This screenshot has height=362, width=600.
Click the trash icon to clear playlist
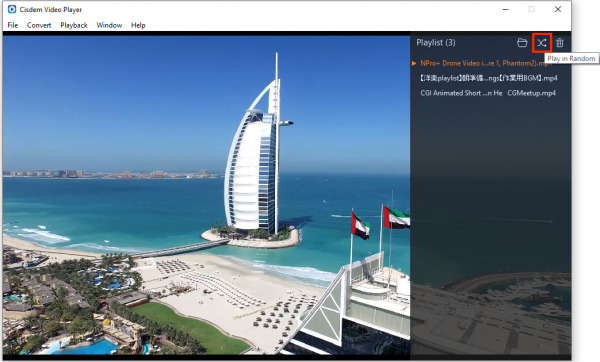point(559,43)
